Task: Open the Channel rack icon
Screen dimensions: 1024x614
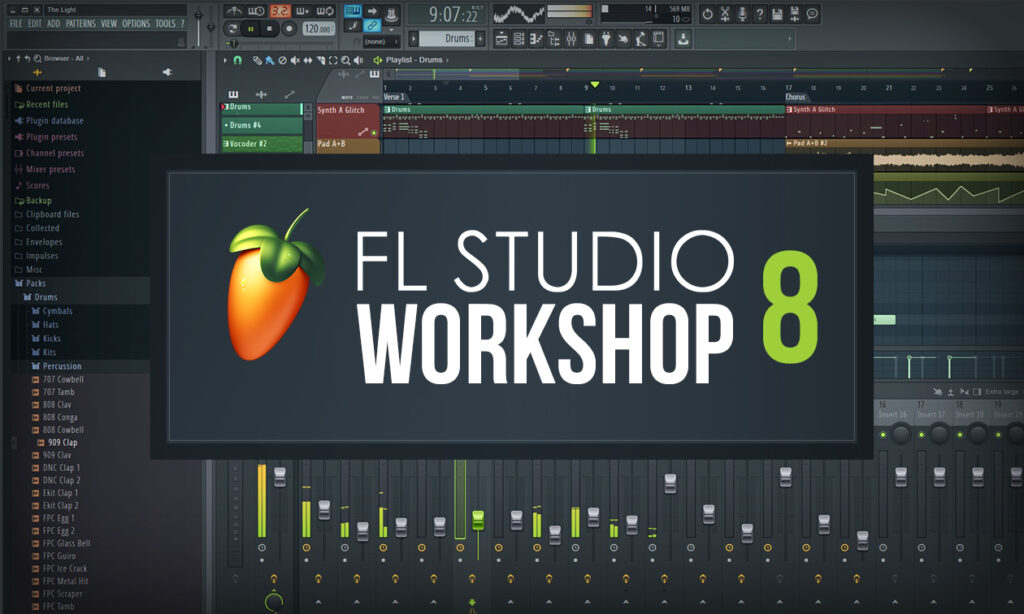Action: click(x=519, y=39)
